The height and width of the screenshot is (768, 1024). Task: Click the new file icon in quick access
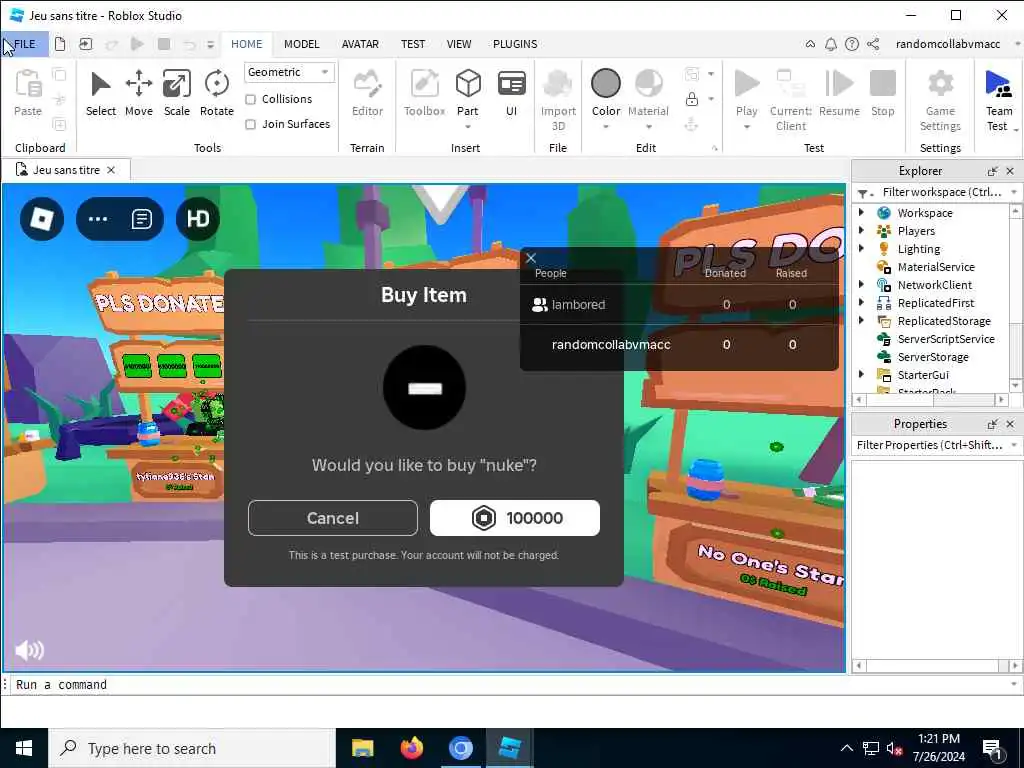tap(60, 44)
